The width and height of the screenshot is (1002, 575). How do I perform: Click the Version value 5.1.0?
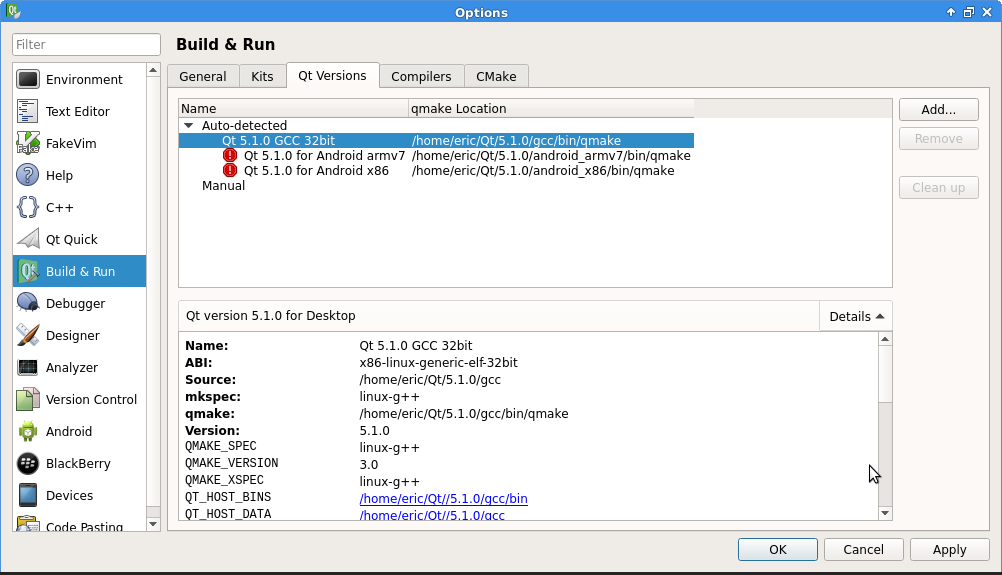coord(374,431)
